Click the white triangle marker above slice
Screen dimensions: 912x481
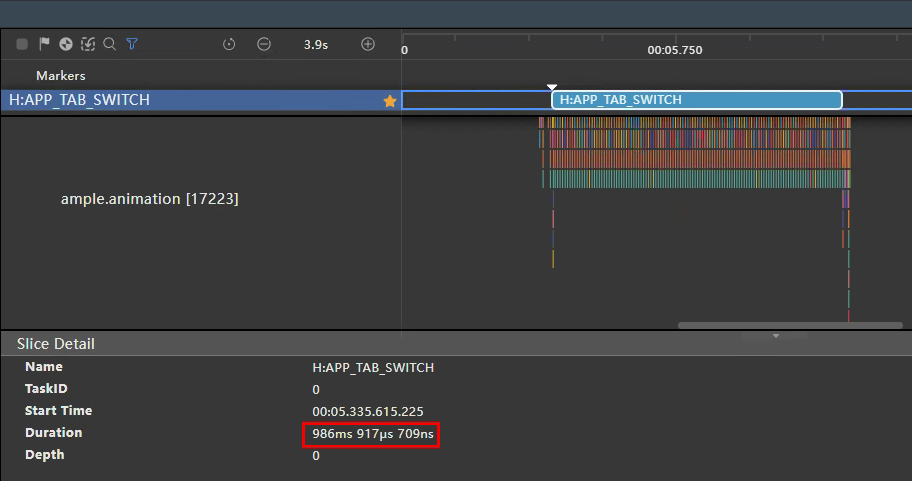pyautogui.click(x=552, y=87)
